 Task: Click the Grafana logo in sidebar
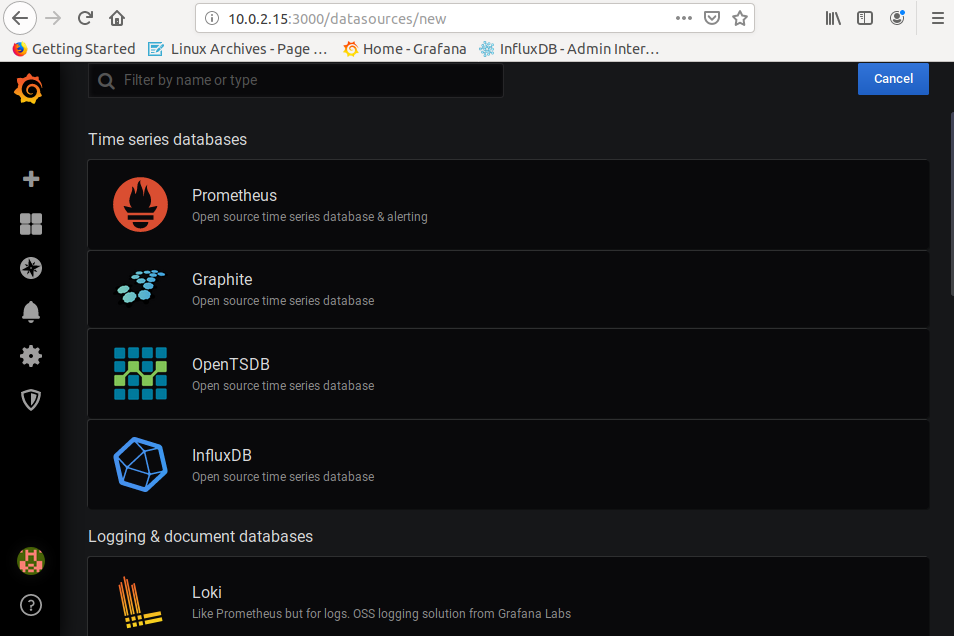29,89
